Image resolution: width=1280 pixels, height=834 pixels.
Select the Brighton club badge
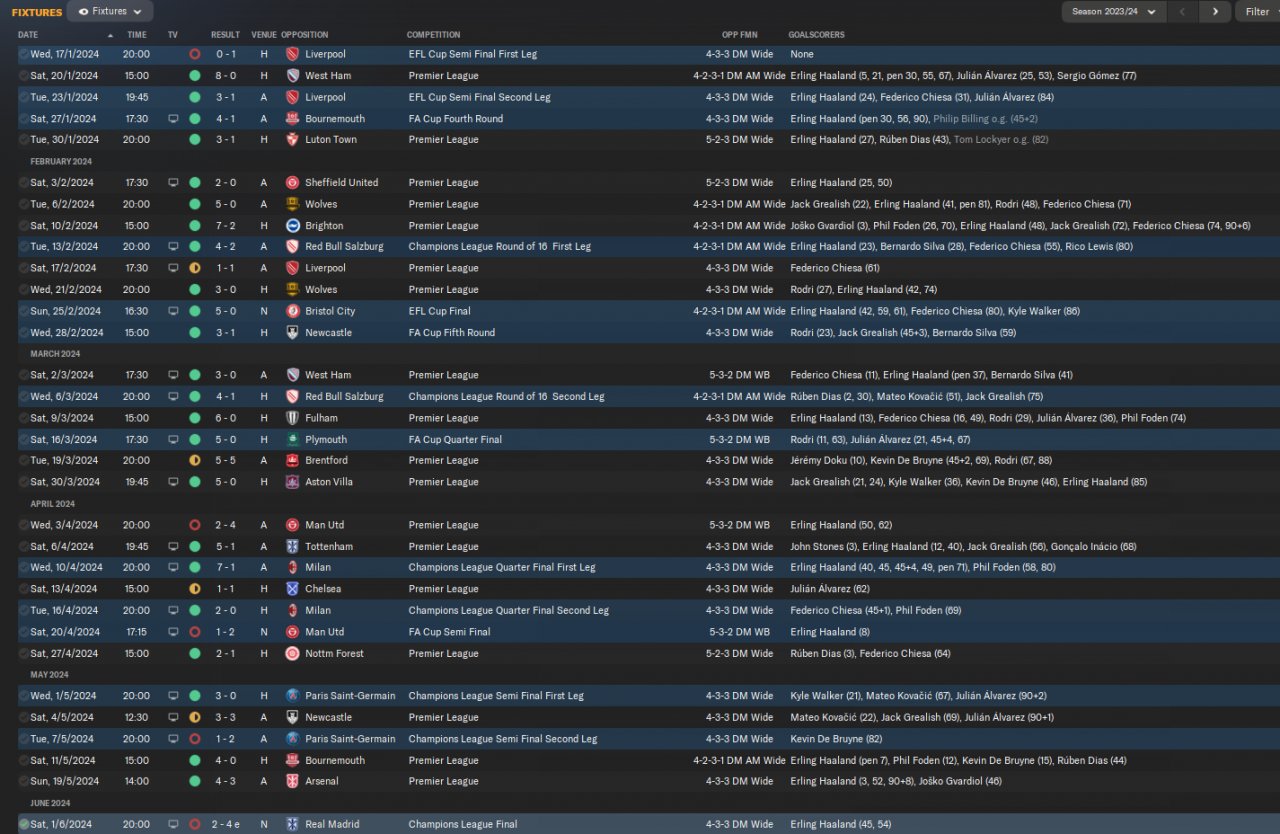tap(292, 226)
